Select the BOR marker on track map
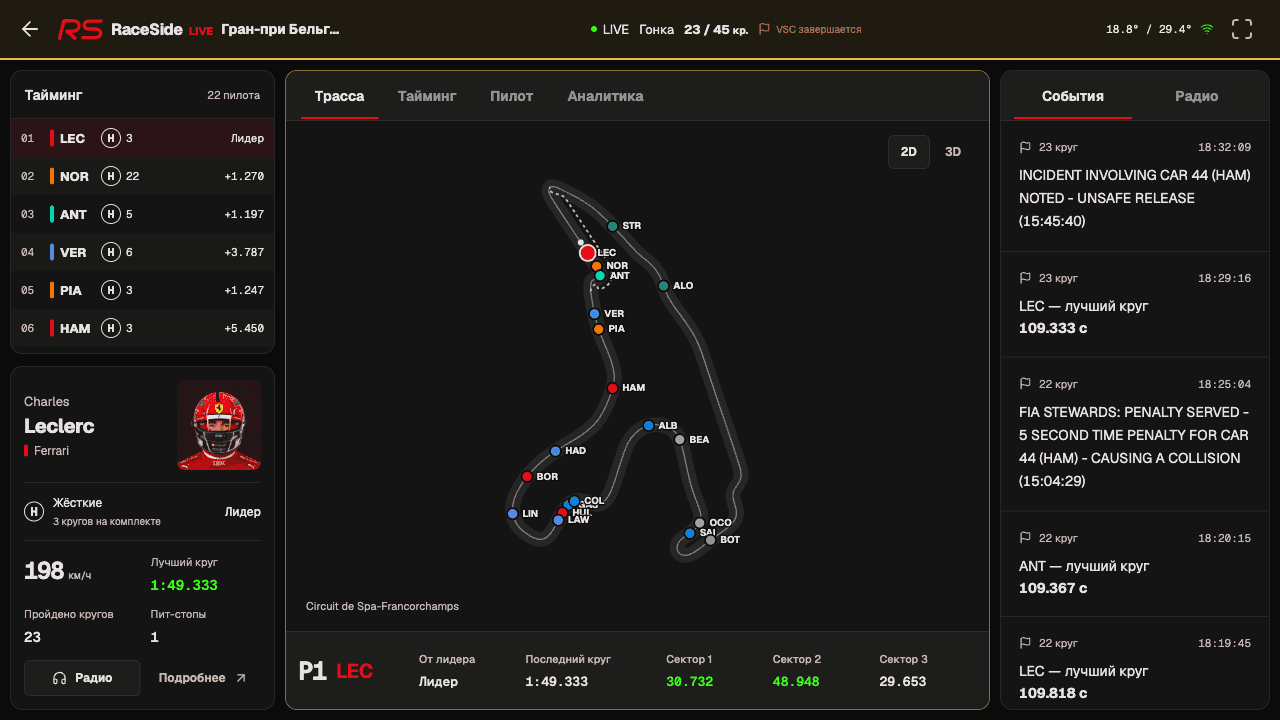The width and height of the screenshot is (1280, 720). point(527,477)
